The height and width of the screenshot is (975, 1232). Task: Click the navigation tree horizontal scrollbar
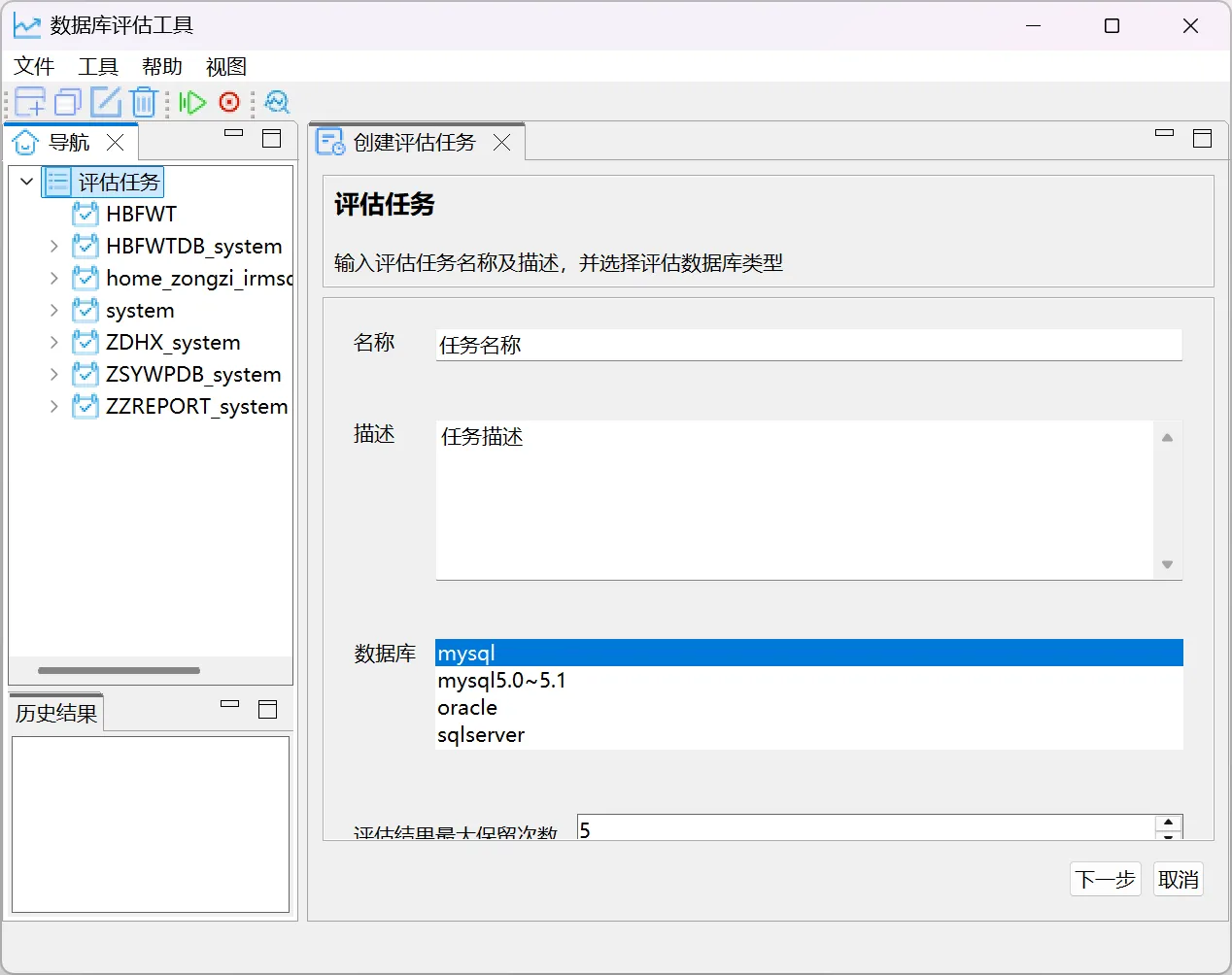pos(119,670)
